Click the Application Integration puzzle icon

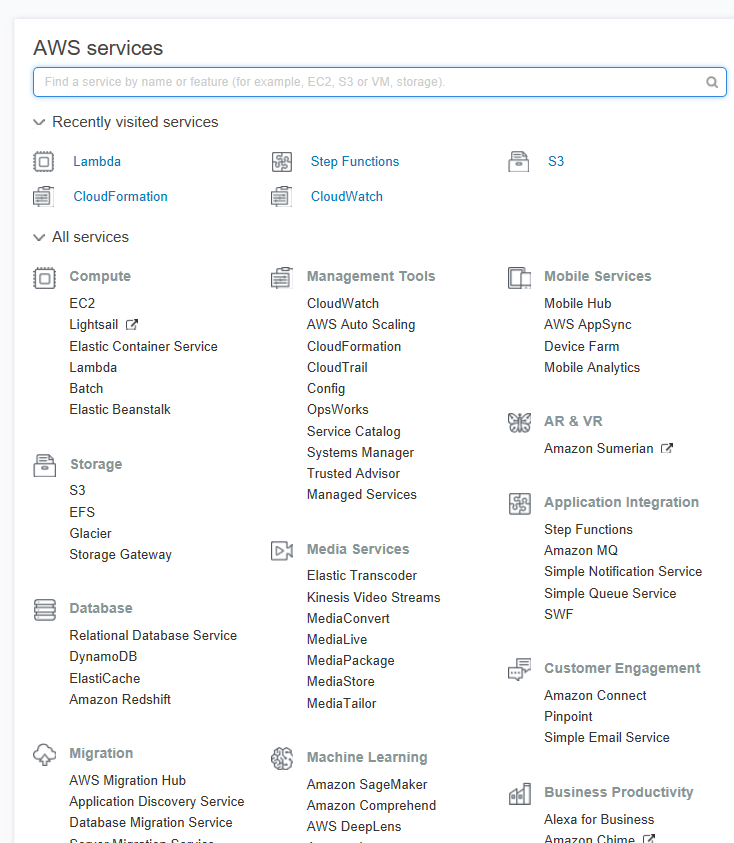coord(519,504)
